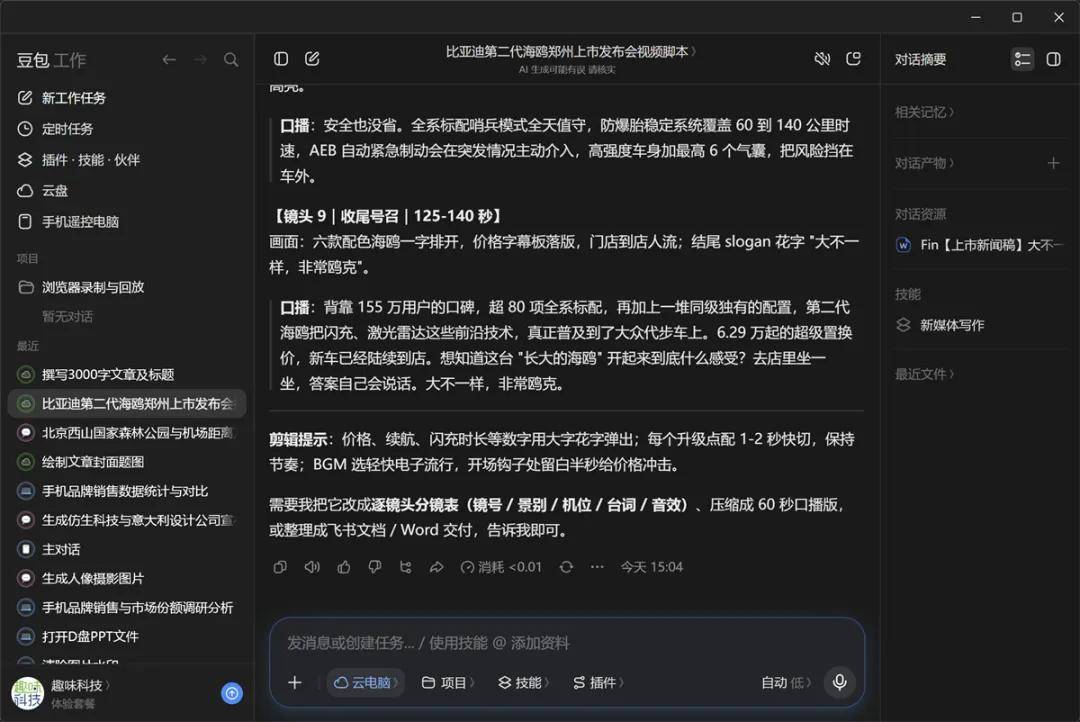Open more options with the ellipsis icon
Screen dimensions: 1080x722
(597, 567)
